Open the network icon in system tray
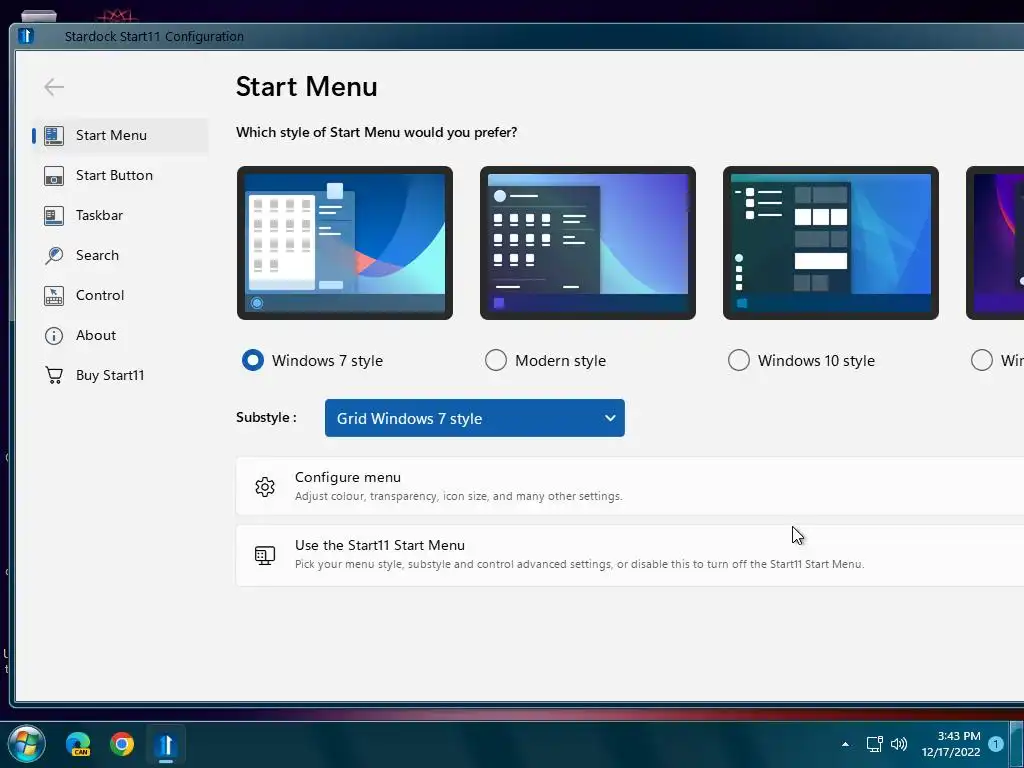The width and height of the screenshot is (1024, 768). pyautogui.click(x=874, y=744)
